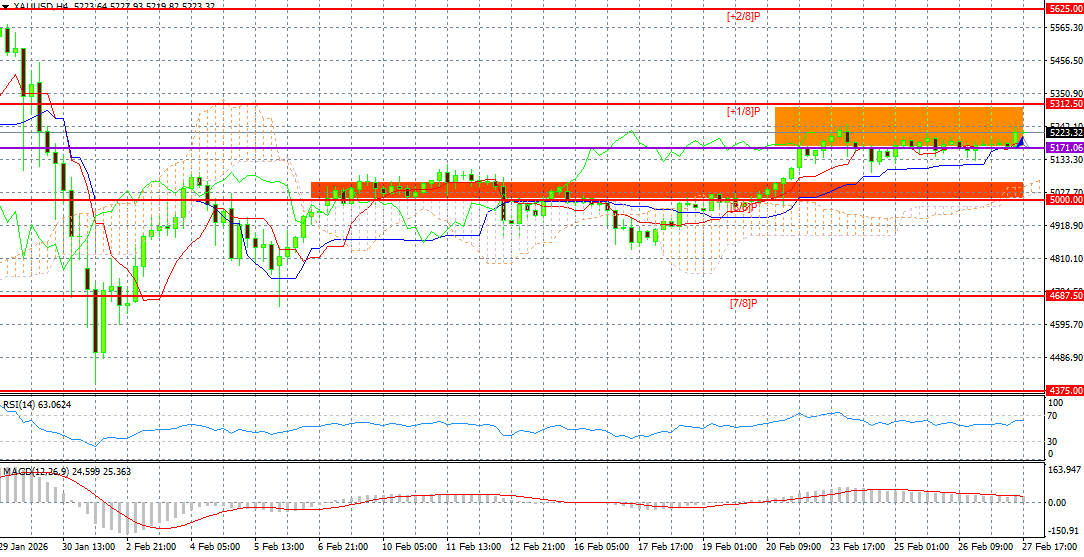Click the black current price tag 5223.32
Viewport: 1084px width, 557px height.
[x=1065, y=132]
